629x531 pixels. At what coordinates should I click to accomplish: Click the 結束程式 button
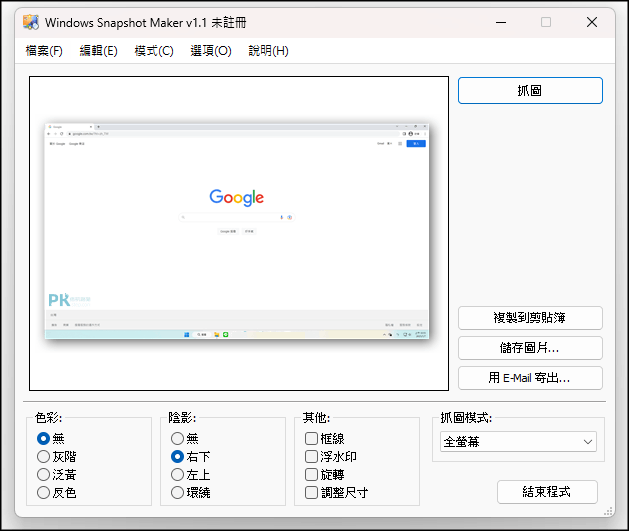(x=547, y=492)
